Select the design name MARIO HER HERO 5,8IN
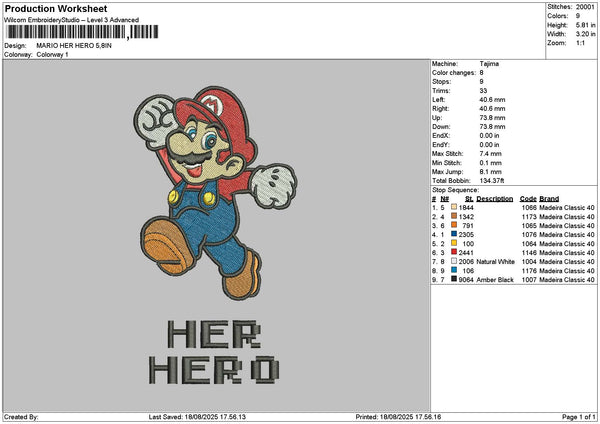Viewport: 600px width, 424px height. coord(74,46)
